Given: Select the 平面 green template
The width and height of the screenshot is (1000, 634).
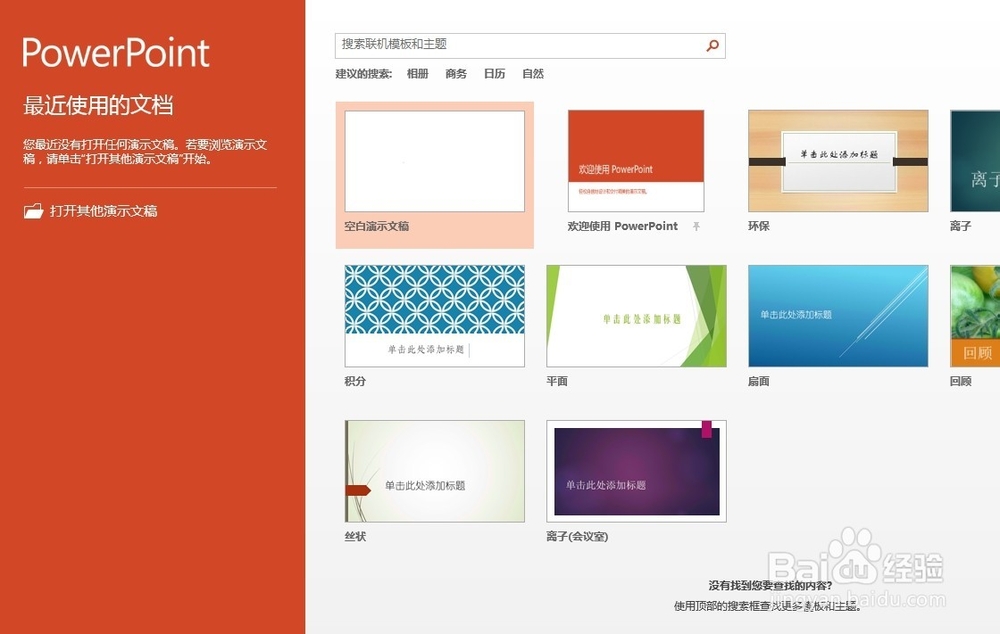Looking at the screenshot, I should [x=636, y=316].
